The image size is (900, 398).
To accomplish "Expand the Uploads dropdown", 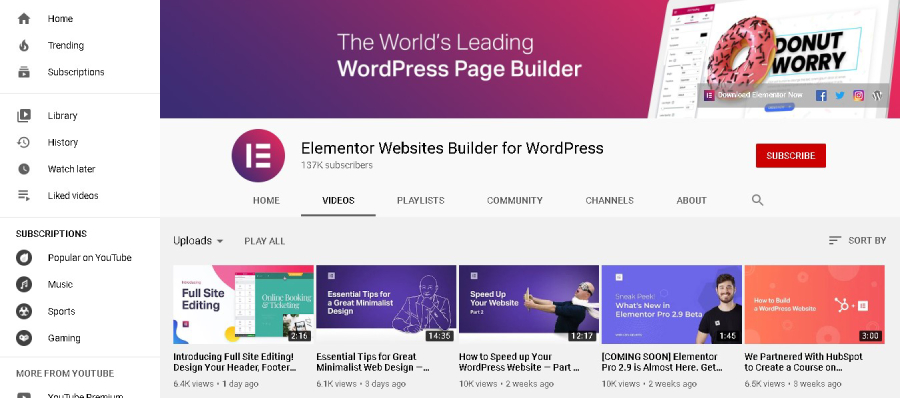I will click(199, 241).
